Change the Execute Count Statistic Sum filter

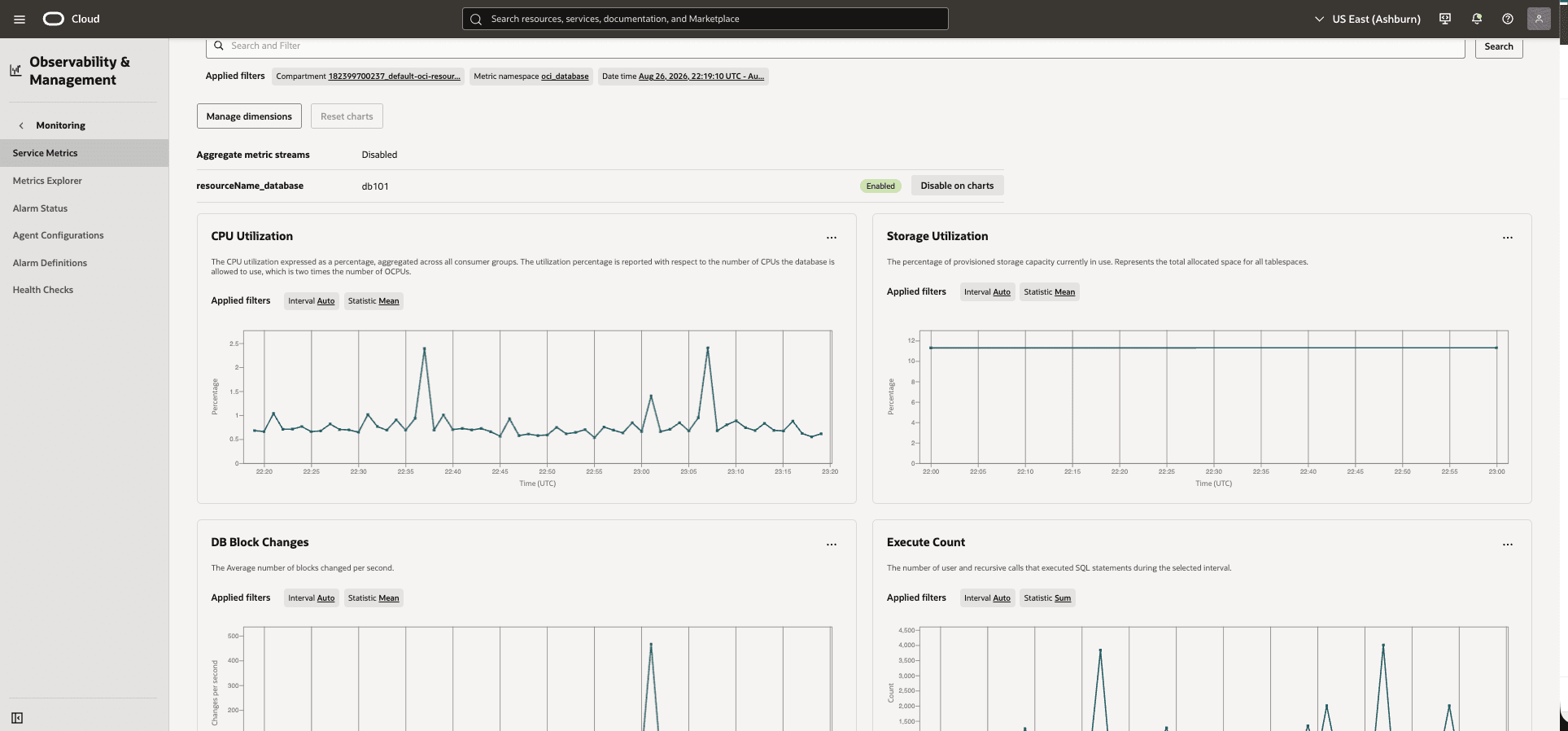[1047, 598]
